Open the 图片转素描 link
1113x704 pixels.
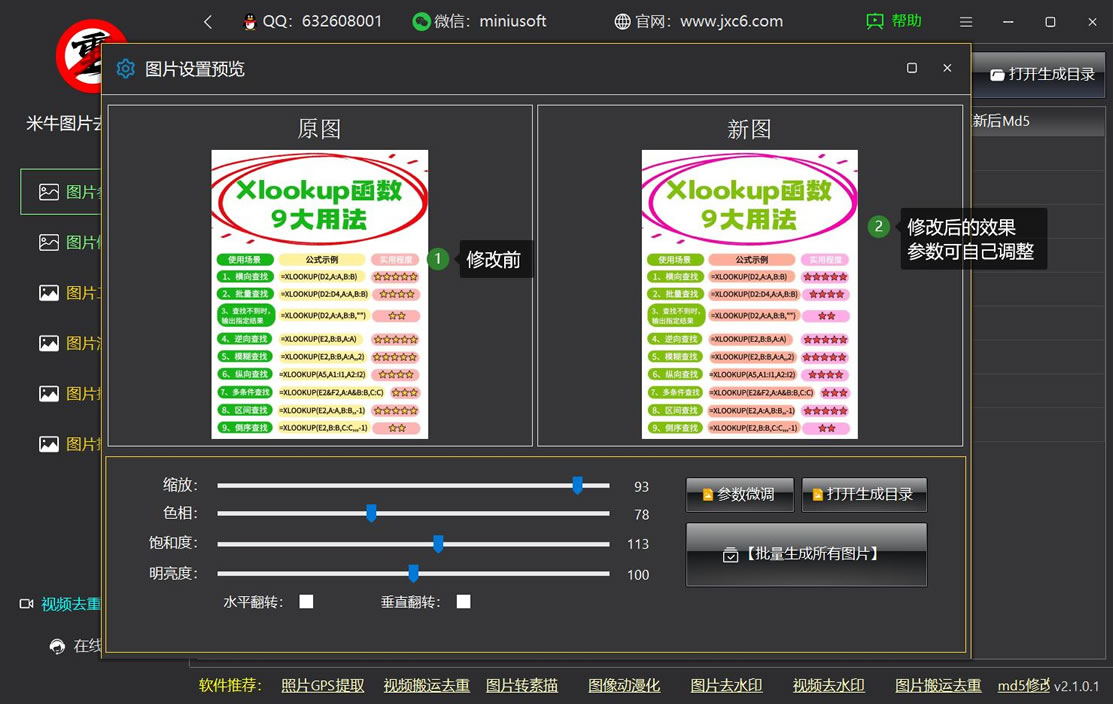click(522, 686)
